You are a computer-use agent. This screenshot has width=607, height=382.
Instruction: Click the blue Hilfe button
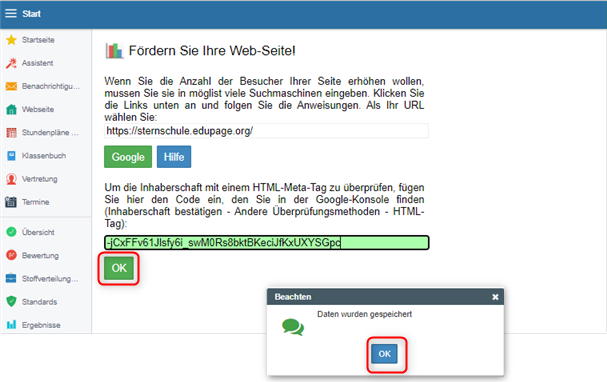(174, 157)
